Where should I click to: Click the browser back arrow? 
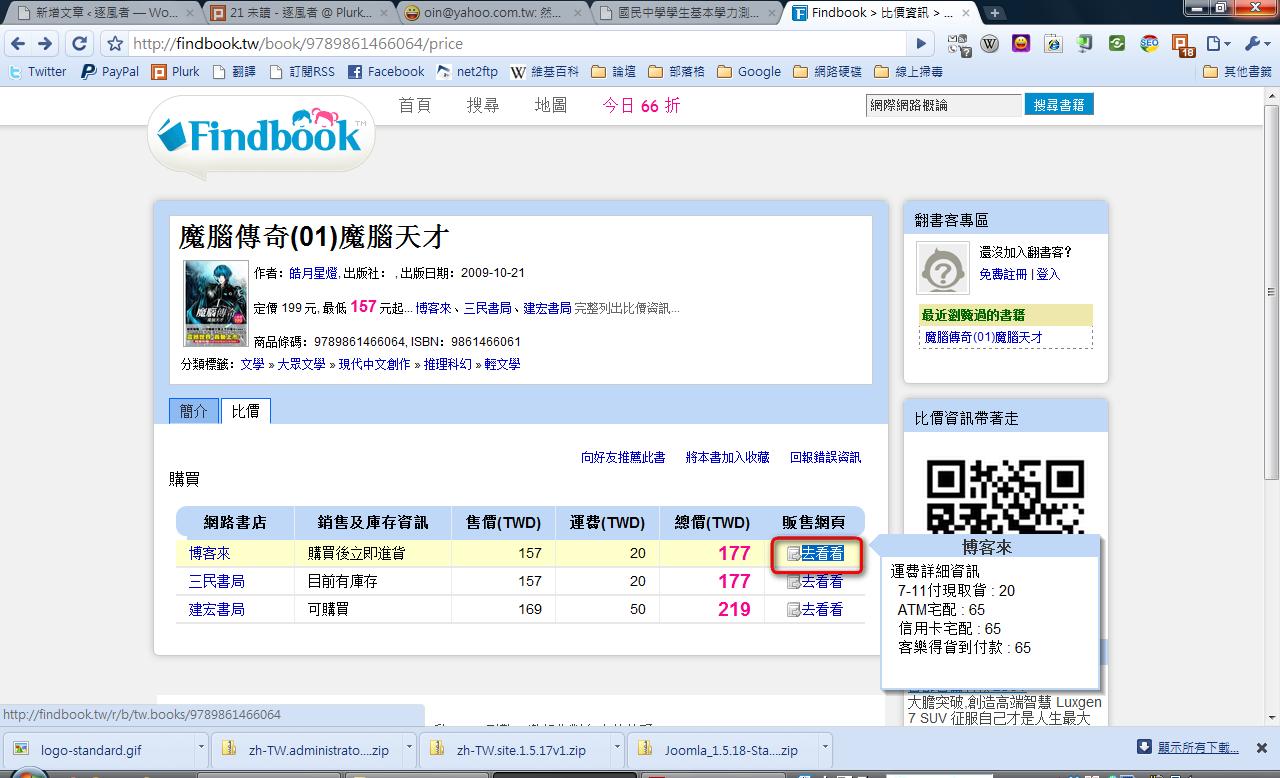tap(18, 44)
